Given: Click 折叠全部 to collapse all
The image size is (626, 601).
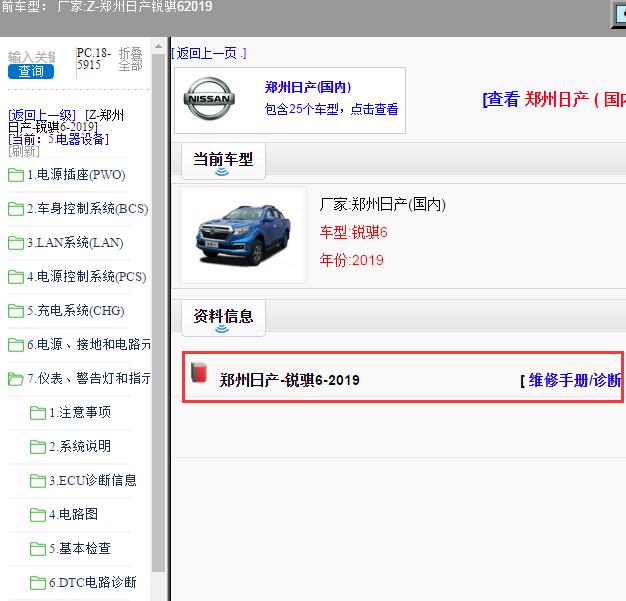Looking at the screenshot, I should tap(131, 59).
